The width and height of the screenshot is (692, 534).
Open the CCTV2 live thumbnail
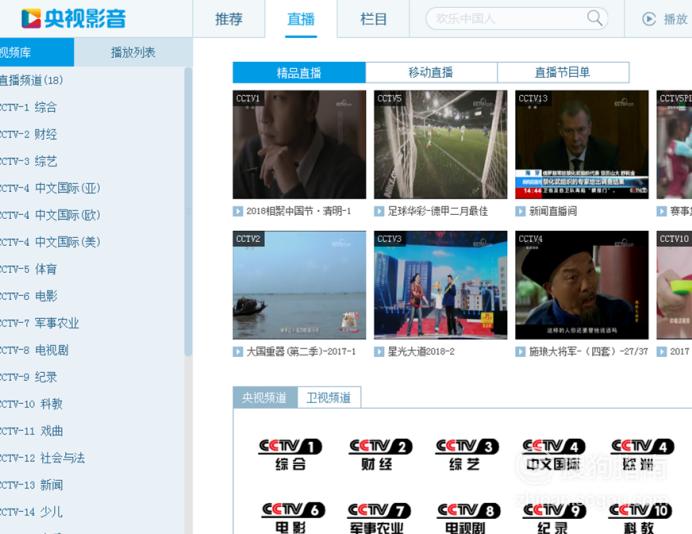pos(299,285)
